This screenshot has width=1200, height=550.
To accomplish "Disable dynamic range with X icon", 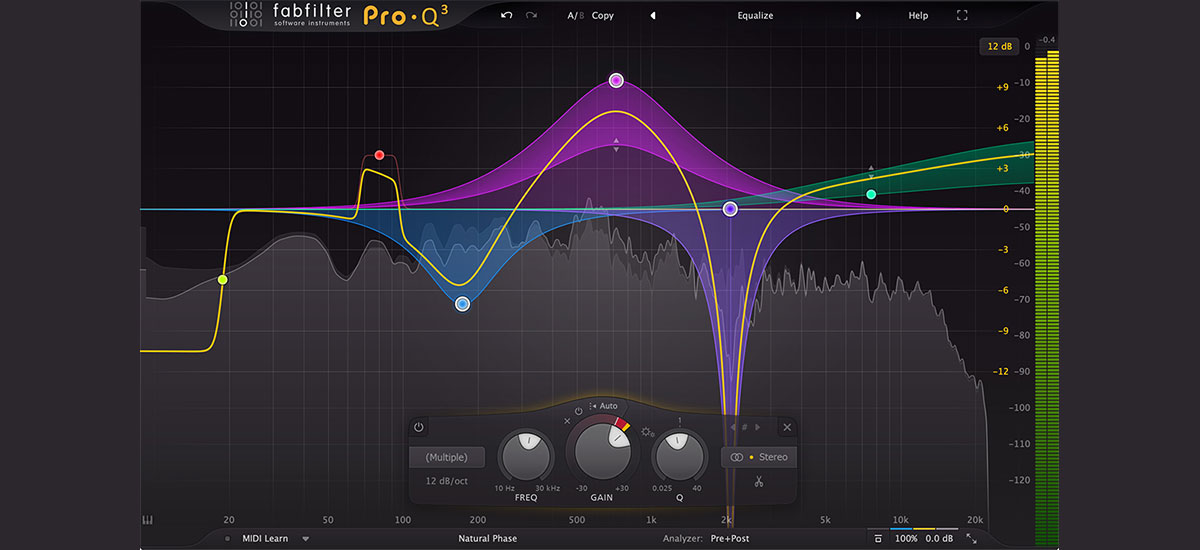I will pos(567,421).
